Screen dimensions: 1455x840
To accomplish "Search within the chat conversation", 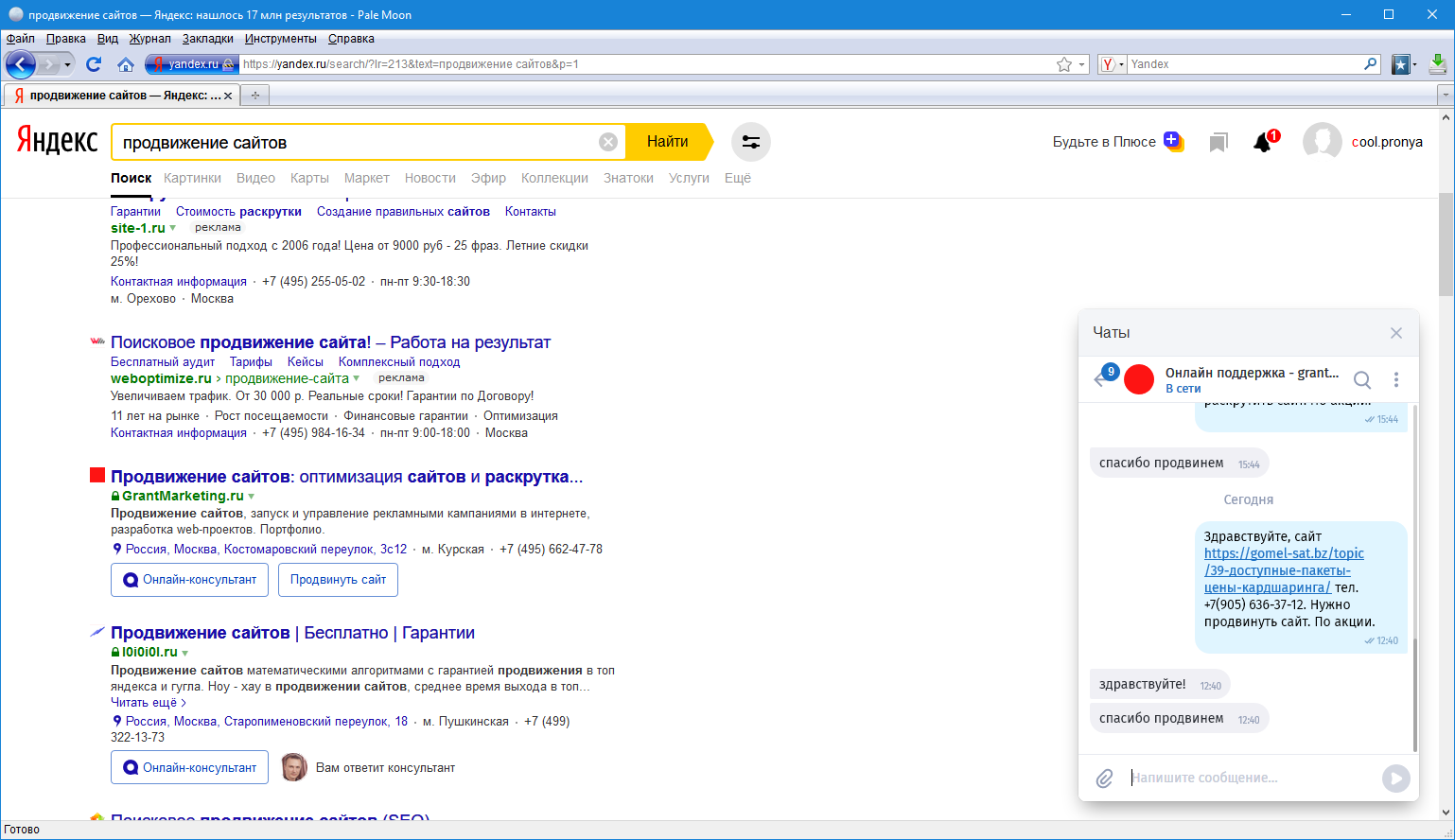I will pos(1362,379).
